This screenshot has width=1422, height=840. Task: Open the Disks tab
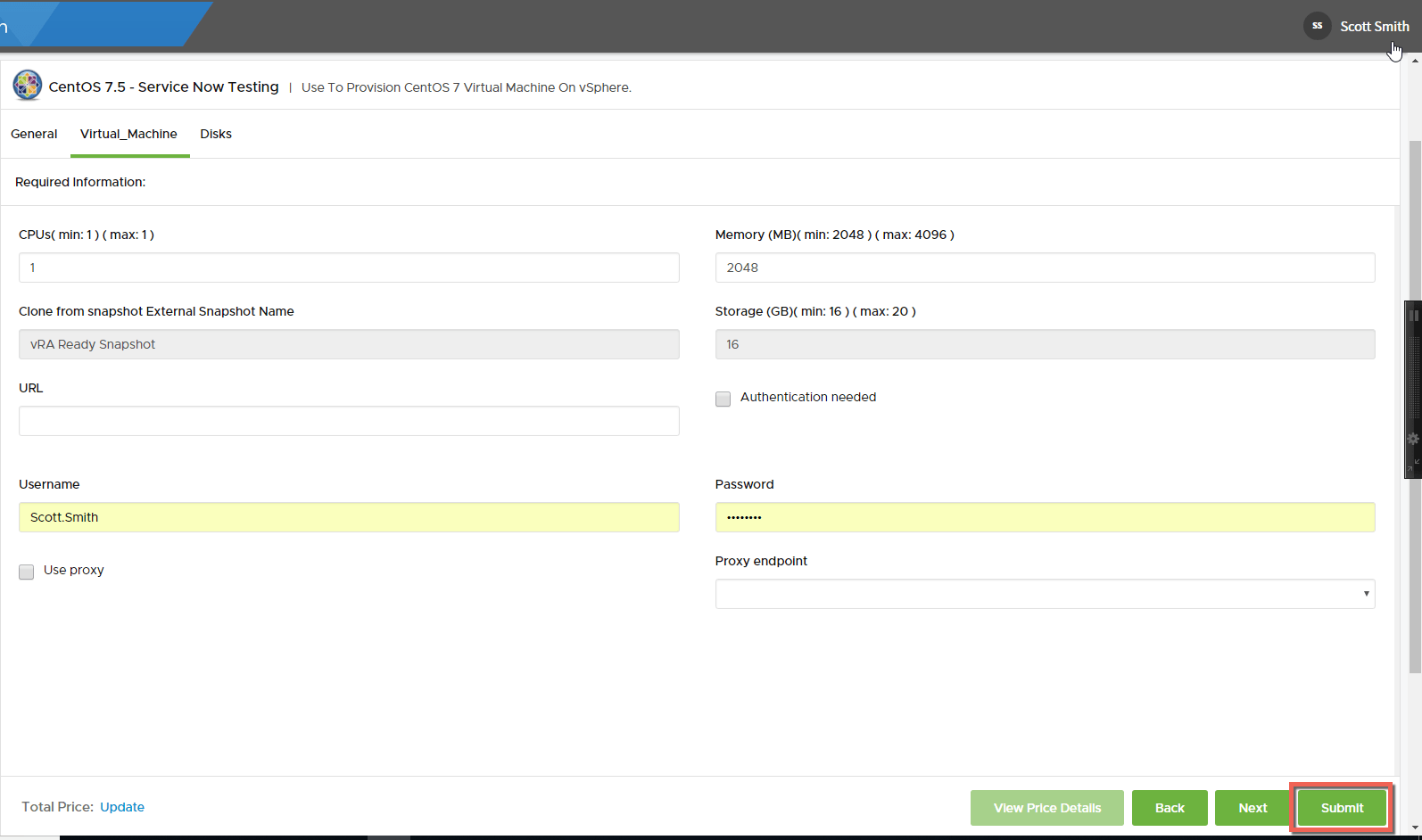(216, 134)
